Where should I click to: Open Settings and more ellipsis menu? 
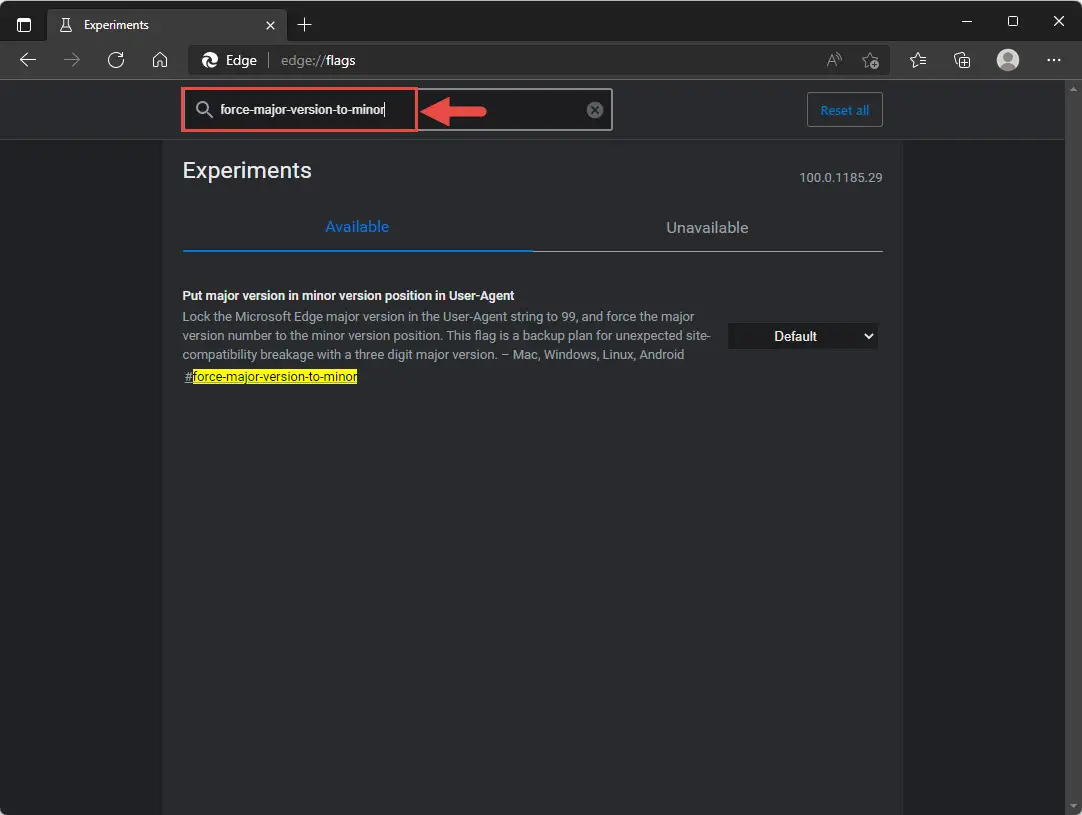(x=1053, y=60)
